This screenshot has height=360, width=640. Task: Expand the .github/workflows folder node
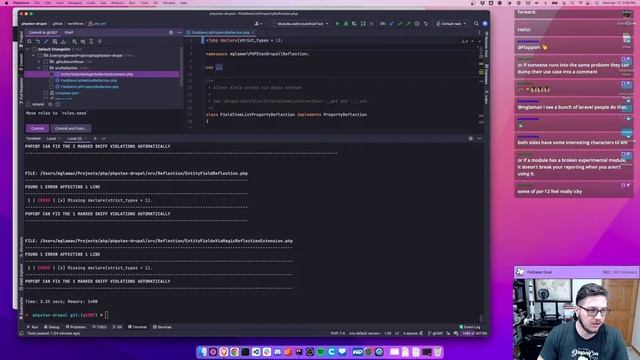point(39,62)
